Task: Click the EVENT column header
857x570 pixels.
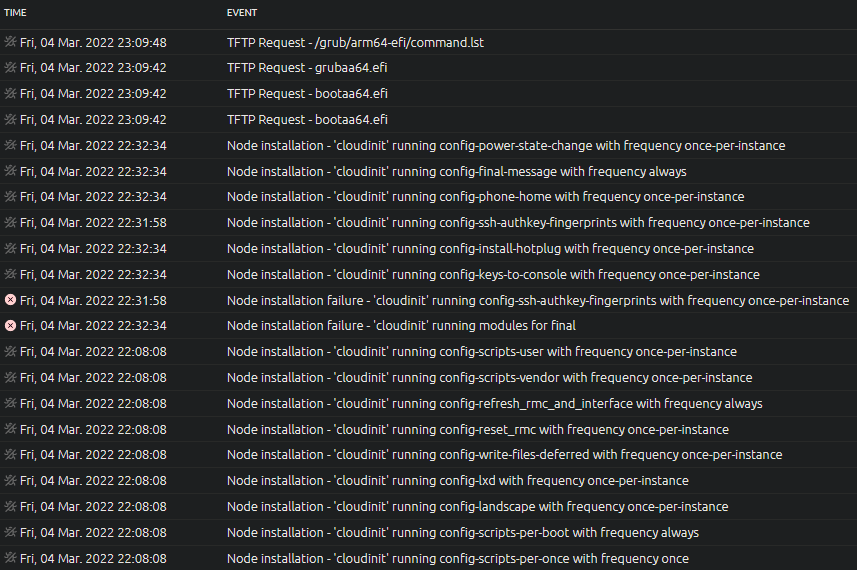Action: tap(242, 13)
